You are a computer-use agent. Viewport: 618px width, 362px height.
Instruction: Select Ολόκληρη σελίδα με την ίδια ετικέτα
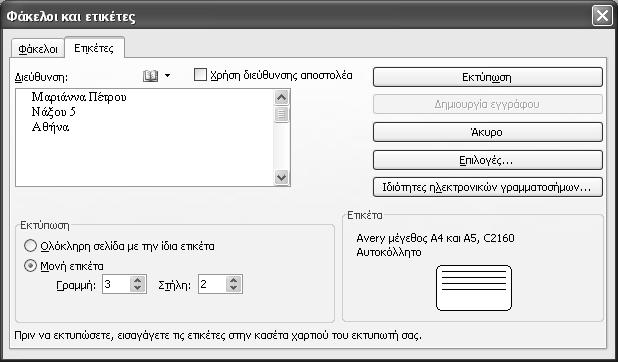click(30, 246)
